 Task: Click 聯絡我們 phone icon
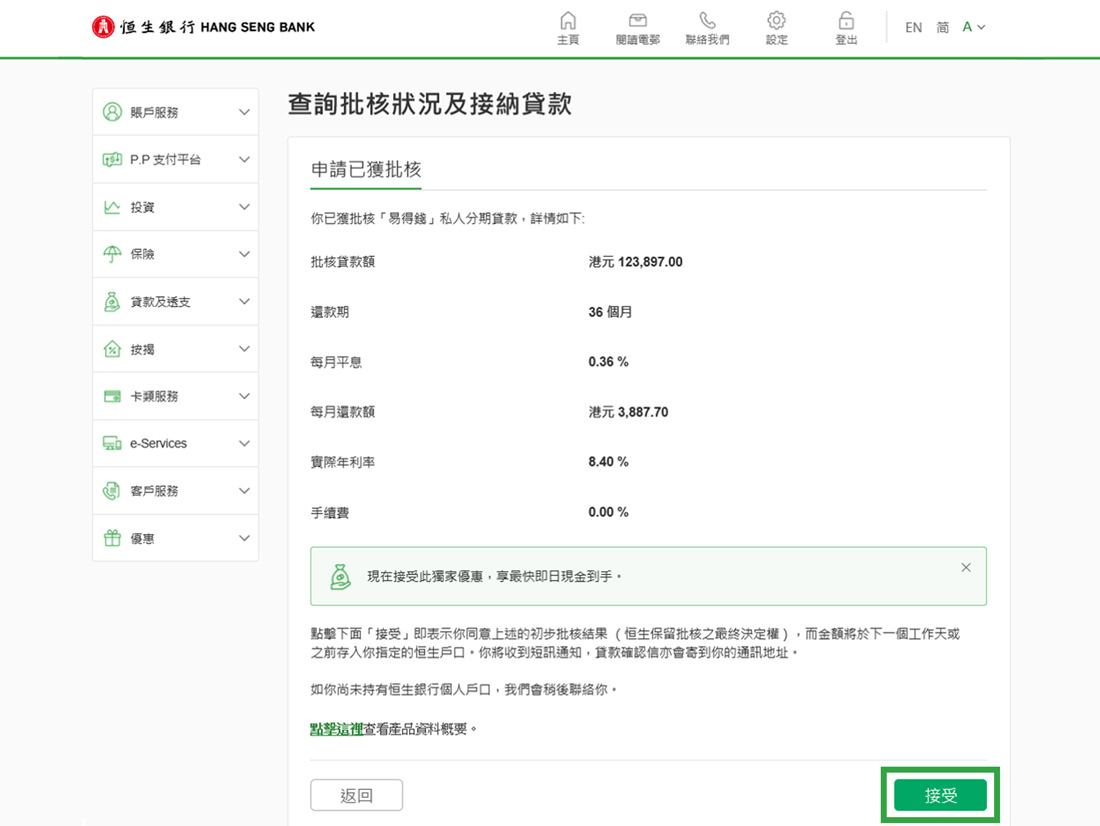pos(707,20)
